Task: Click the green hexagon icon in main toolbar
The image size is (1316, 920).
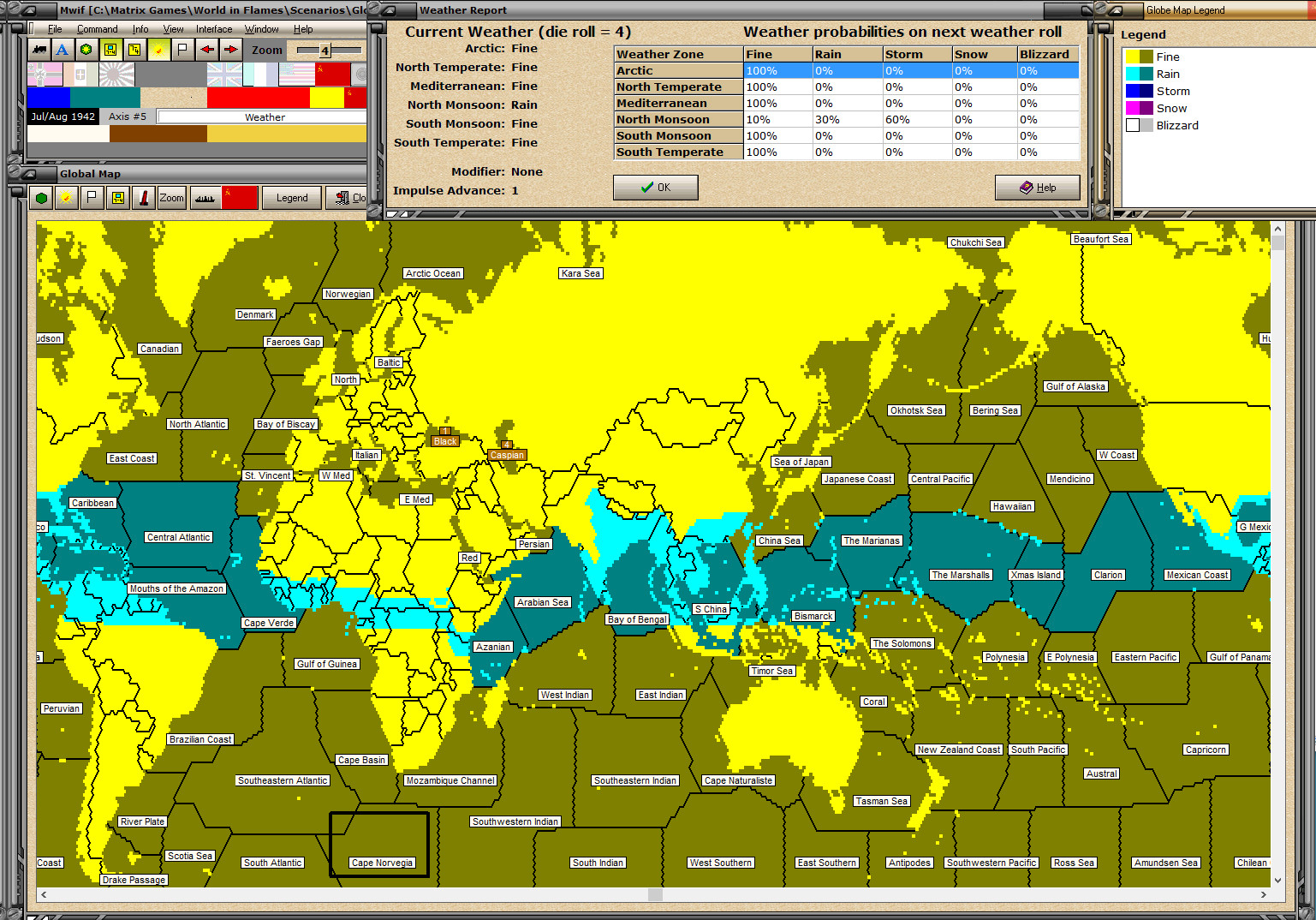Action: [x=86, y=50]
